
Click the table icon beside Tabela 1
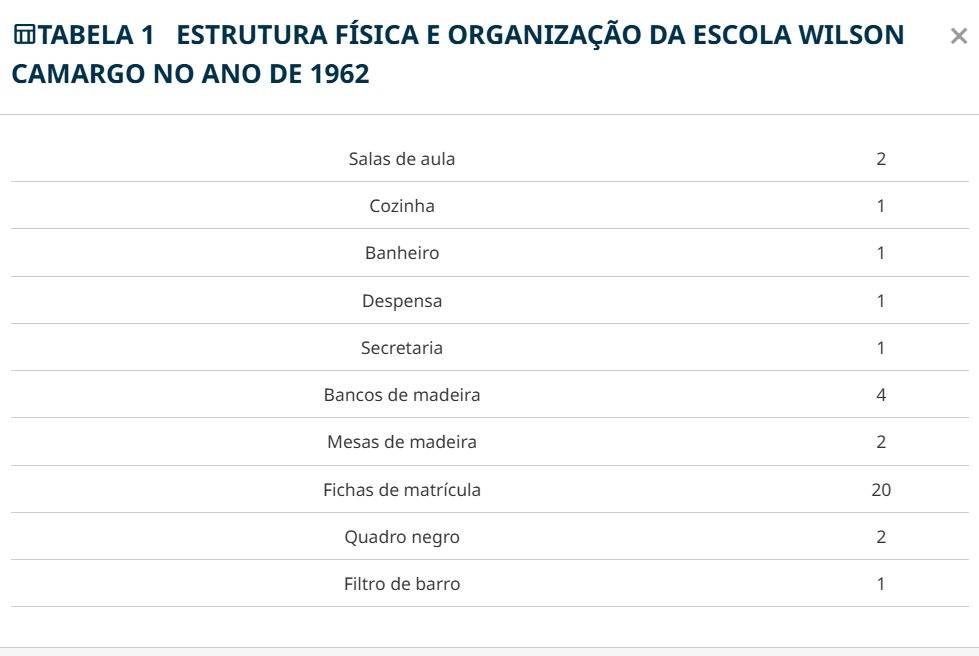[24, 34]
